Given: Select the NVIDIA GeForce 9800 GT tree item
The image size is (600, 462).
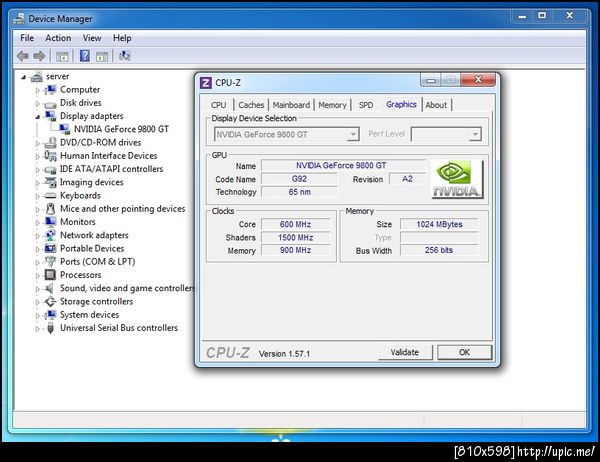Looking at the screenshot, I should [121, 129].
